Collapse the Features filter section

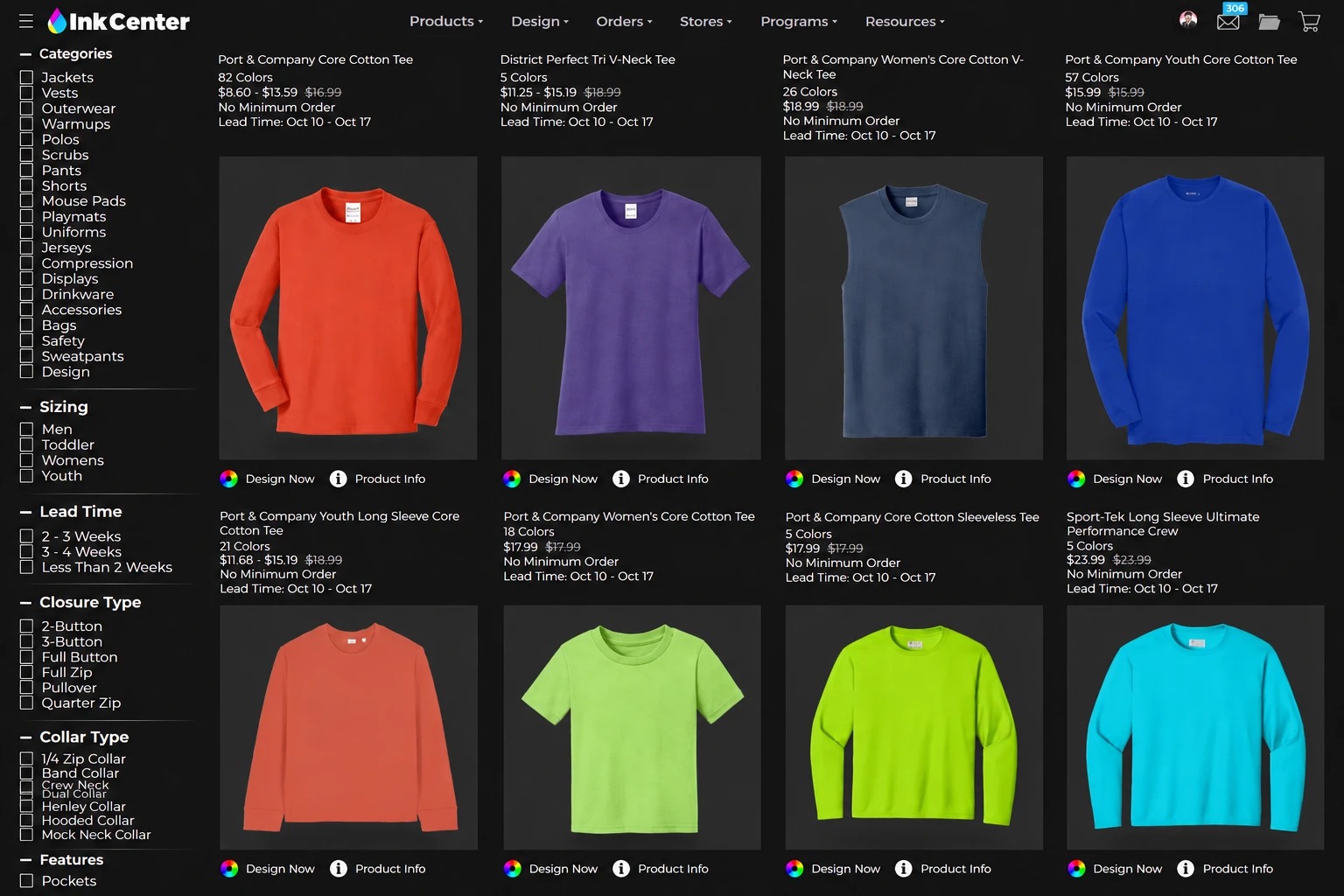coord(25,860)
